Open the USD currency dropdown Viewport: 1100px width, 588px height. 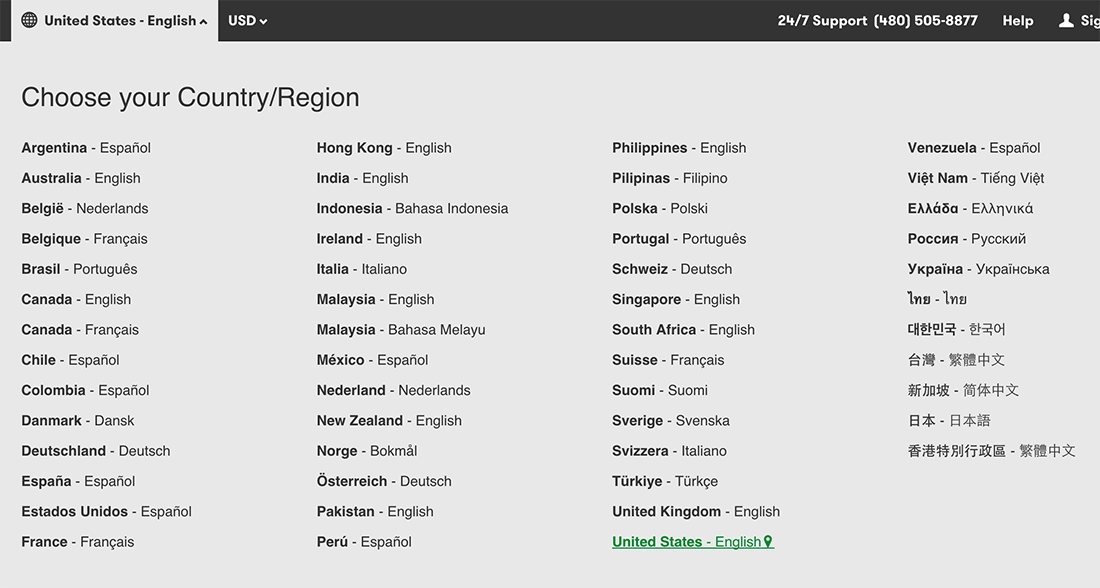pos(248,20)
